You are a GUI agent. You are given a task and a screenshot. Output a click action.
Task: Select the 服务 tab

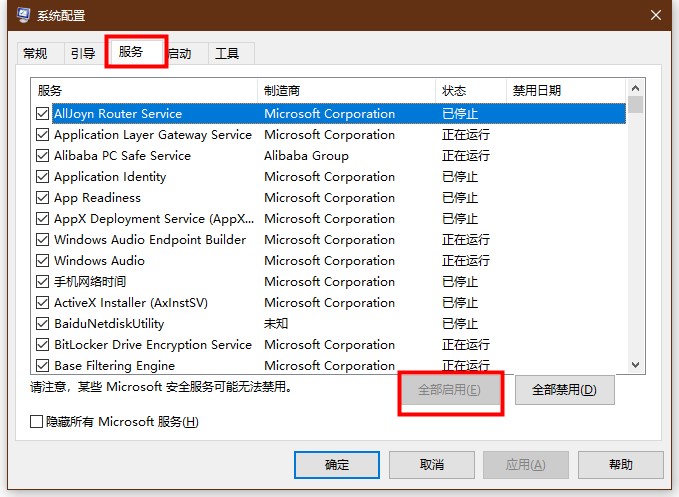pyautogui.click(x=131, y=51)
